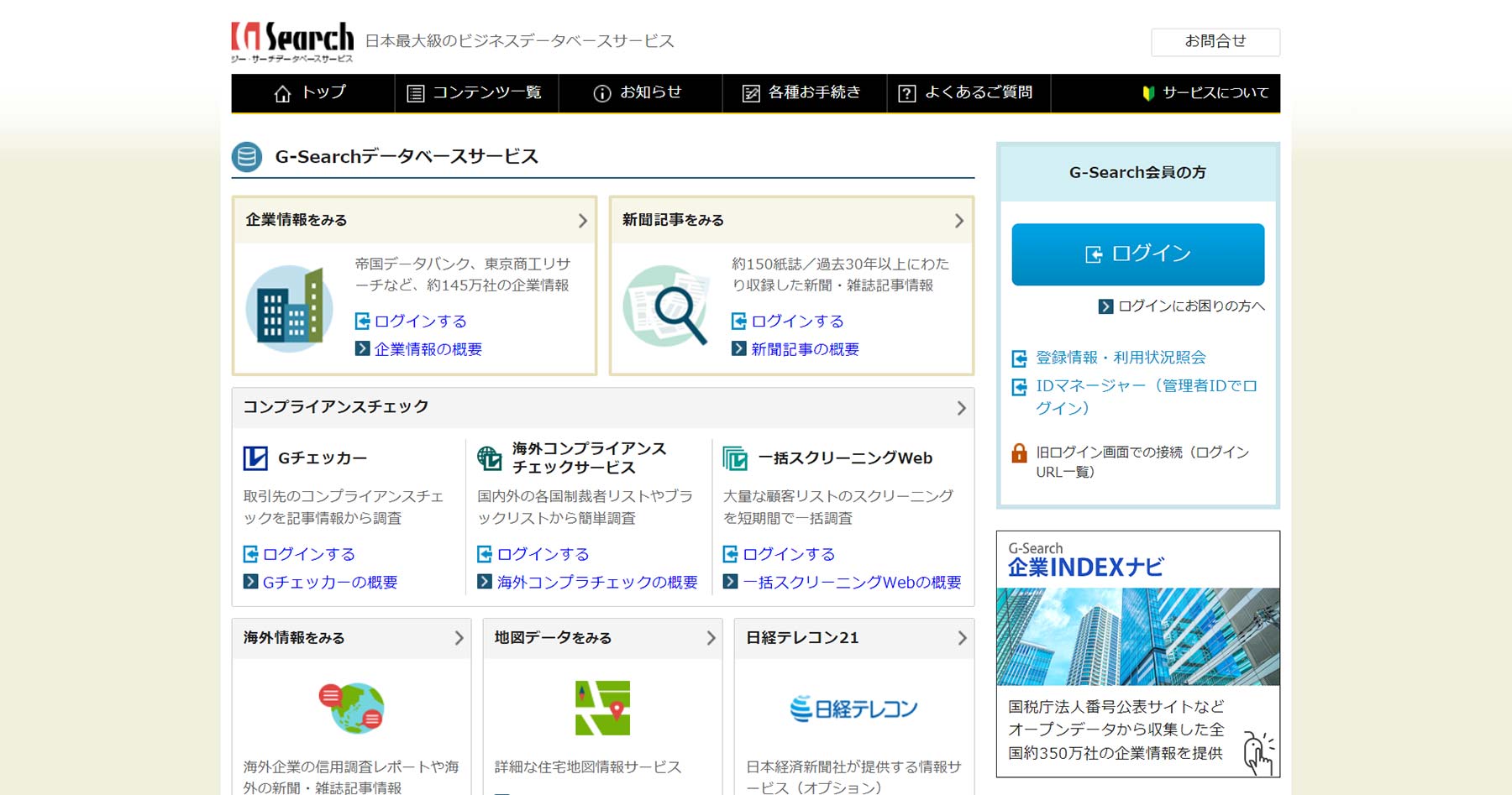Open 海外コンプラチェックの概要 link
Screen dimensions: 1512x795
point(597,583)
